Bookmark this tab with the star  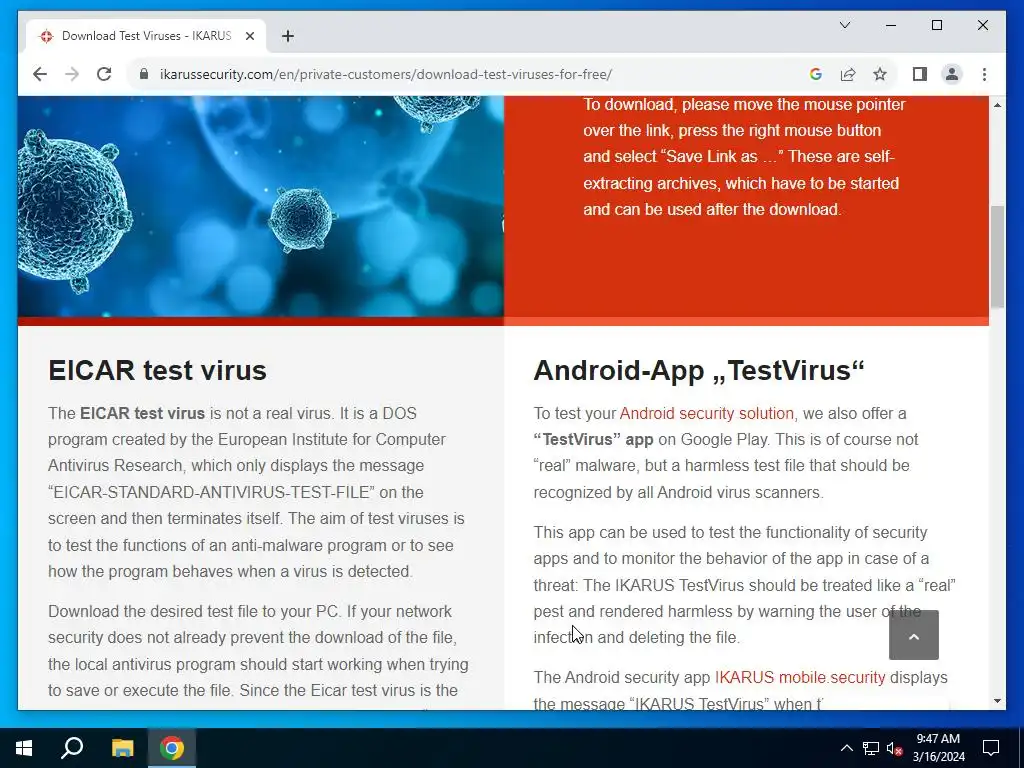[x=880, y=74]
